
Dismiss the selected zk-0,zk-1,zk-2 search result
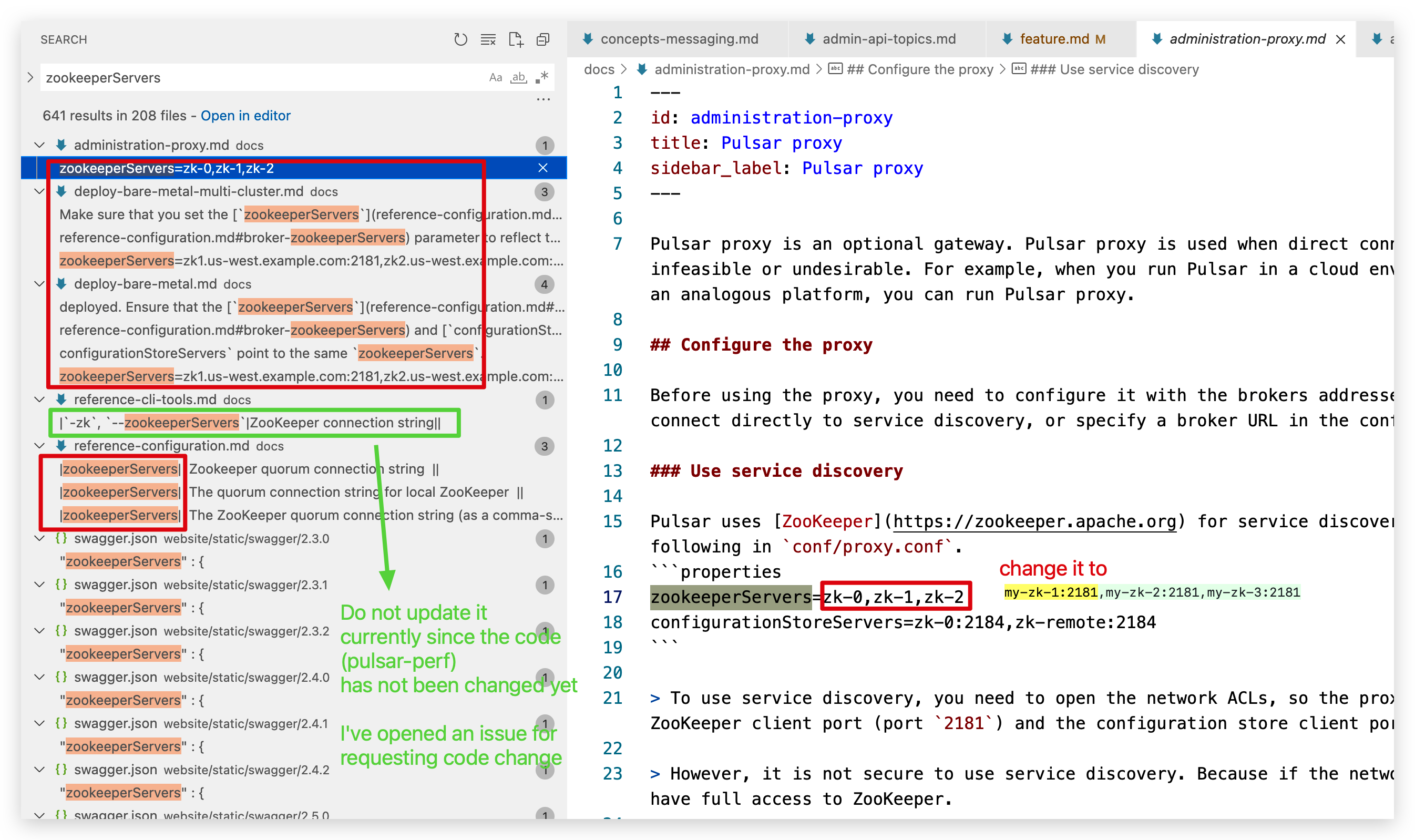tap(543, 168)
